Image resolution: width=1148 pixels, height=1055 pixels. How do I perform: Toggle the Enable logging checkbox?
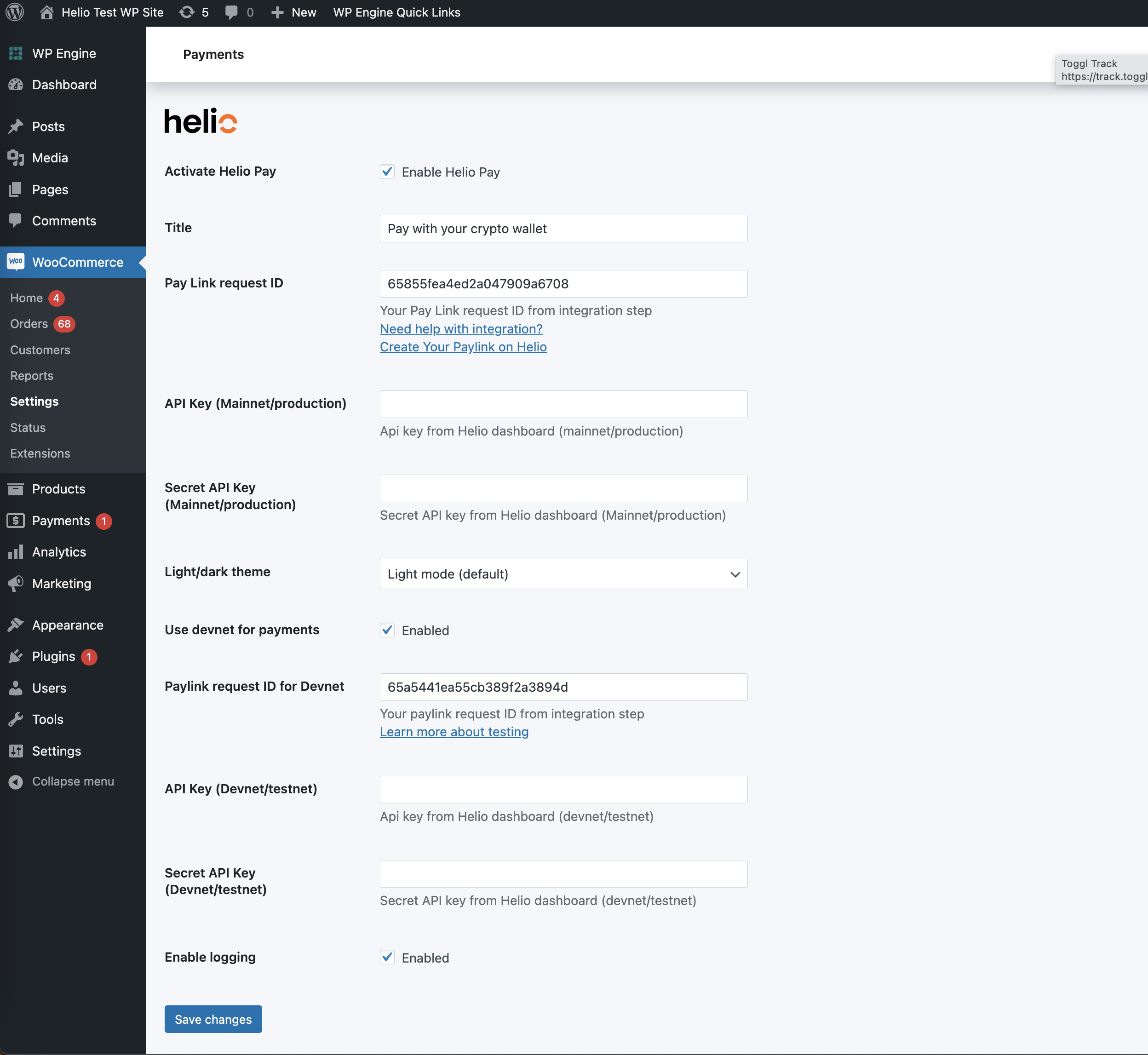click(x=387, y=958)
